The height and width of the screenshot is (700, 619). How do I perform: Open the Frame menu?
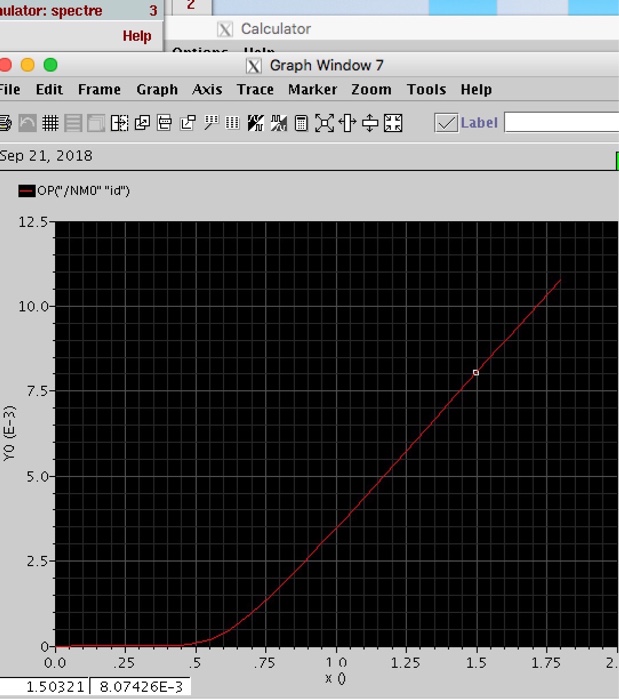99,90
